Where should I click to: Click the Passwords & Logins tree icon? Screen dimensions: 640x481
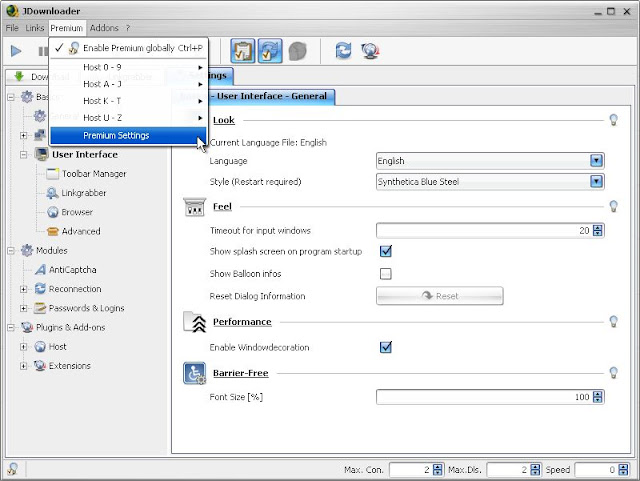pyautogui.click(x=40, y=308)
